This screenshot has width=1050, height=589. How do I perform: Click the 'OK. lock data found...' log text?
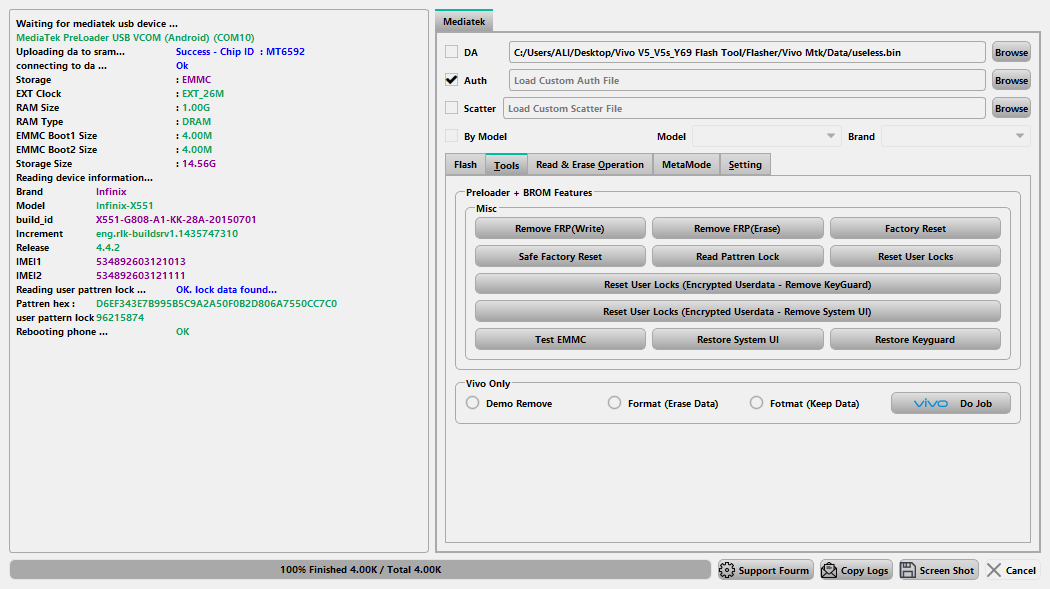pyautogui.click(x=226, y=290)
